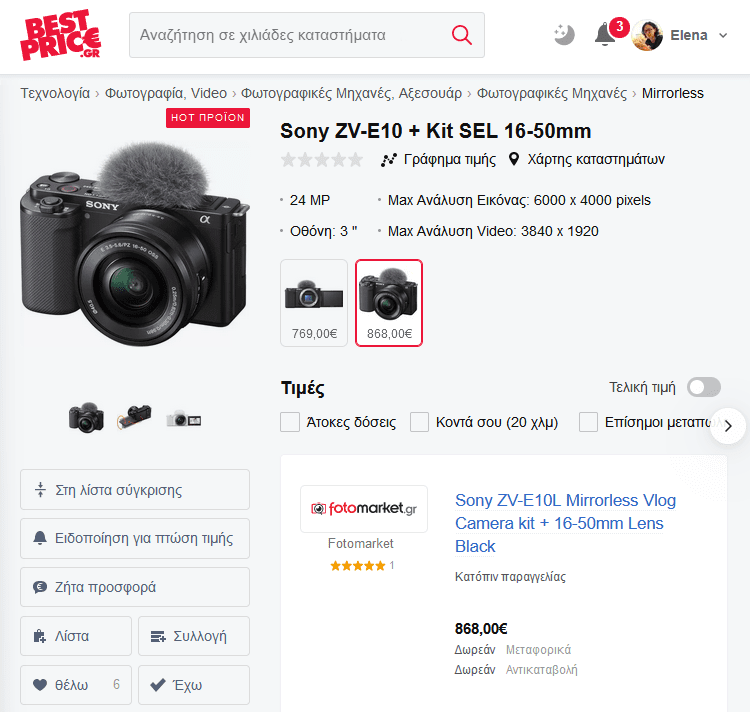Open Χάρτης καταστημάτων store map
The image size is (750, 712).
[586, 159]
